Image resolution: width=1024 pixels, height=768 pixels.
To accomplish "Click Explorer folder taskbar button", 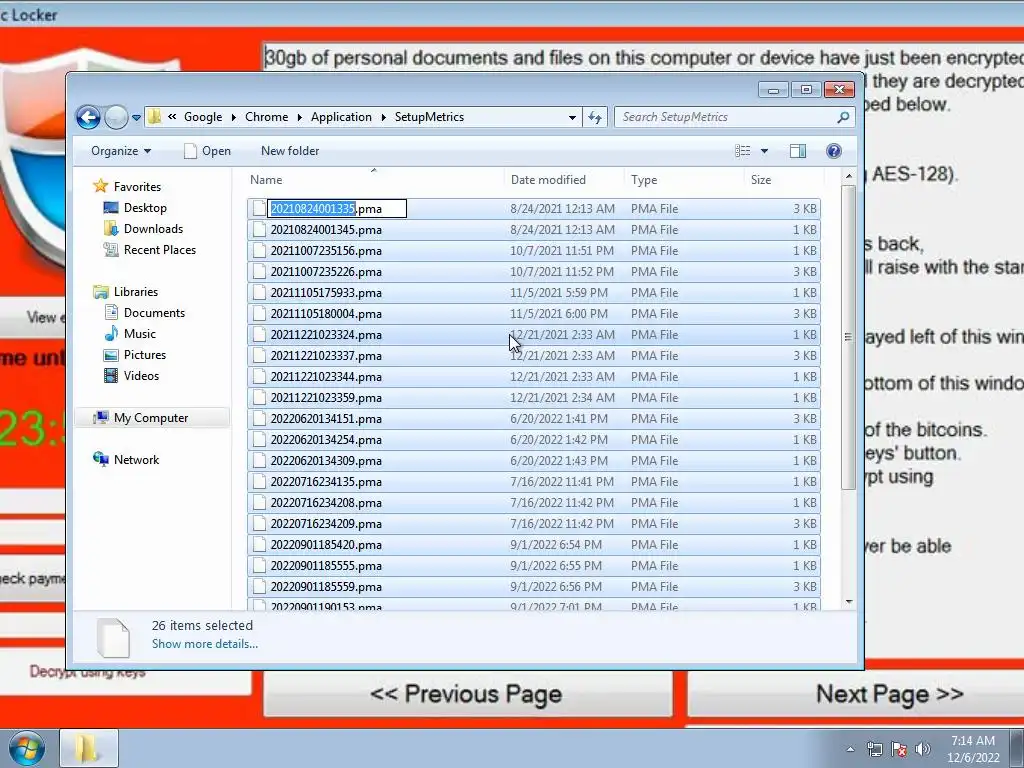I will click(x=89, y=748).
